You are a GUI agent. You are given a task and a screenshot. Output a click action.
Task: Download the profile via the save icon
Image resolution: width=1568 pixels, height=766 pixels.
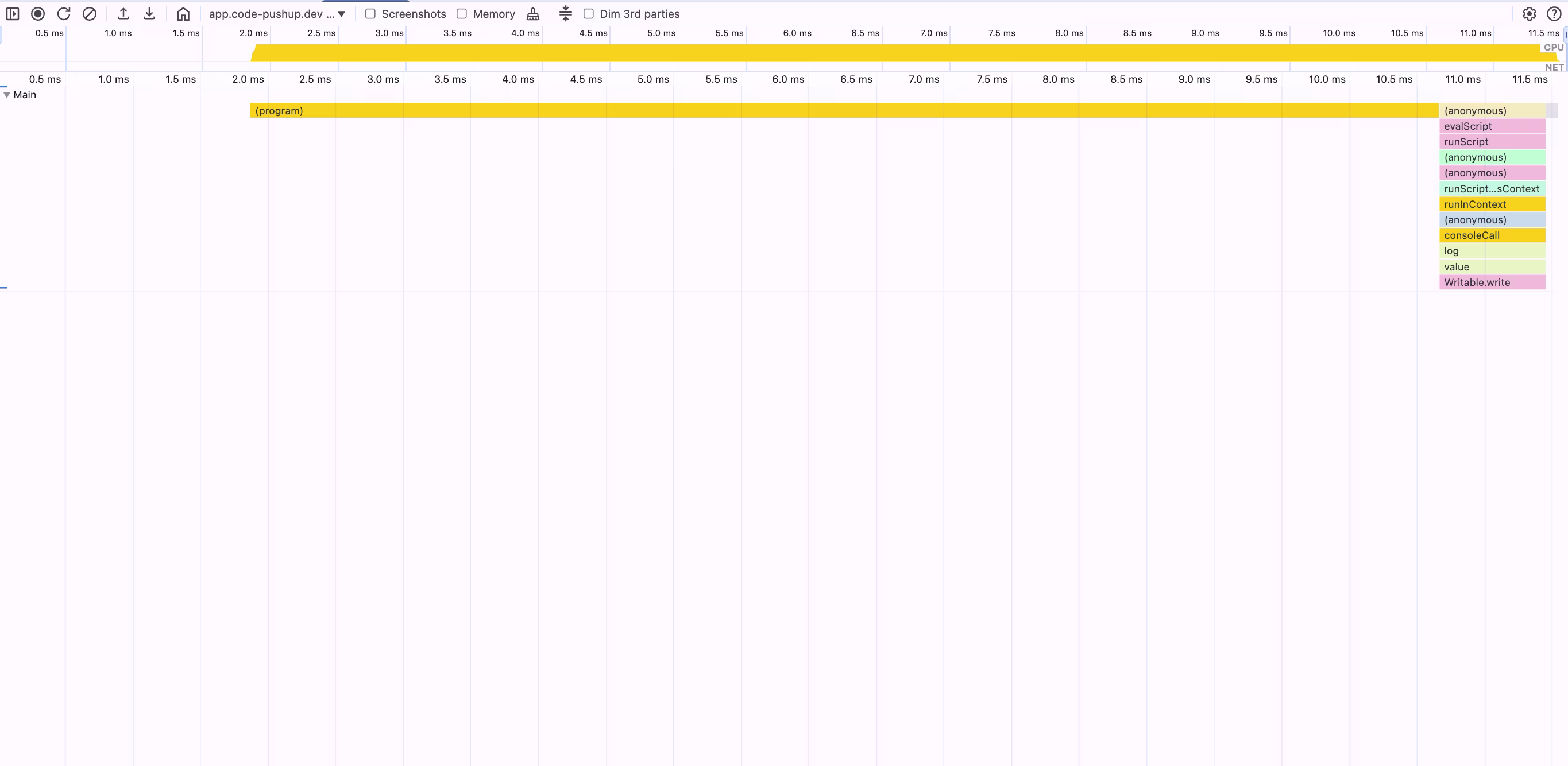[149, 13]
